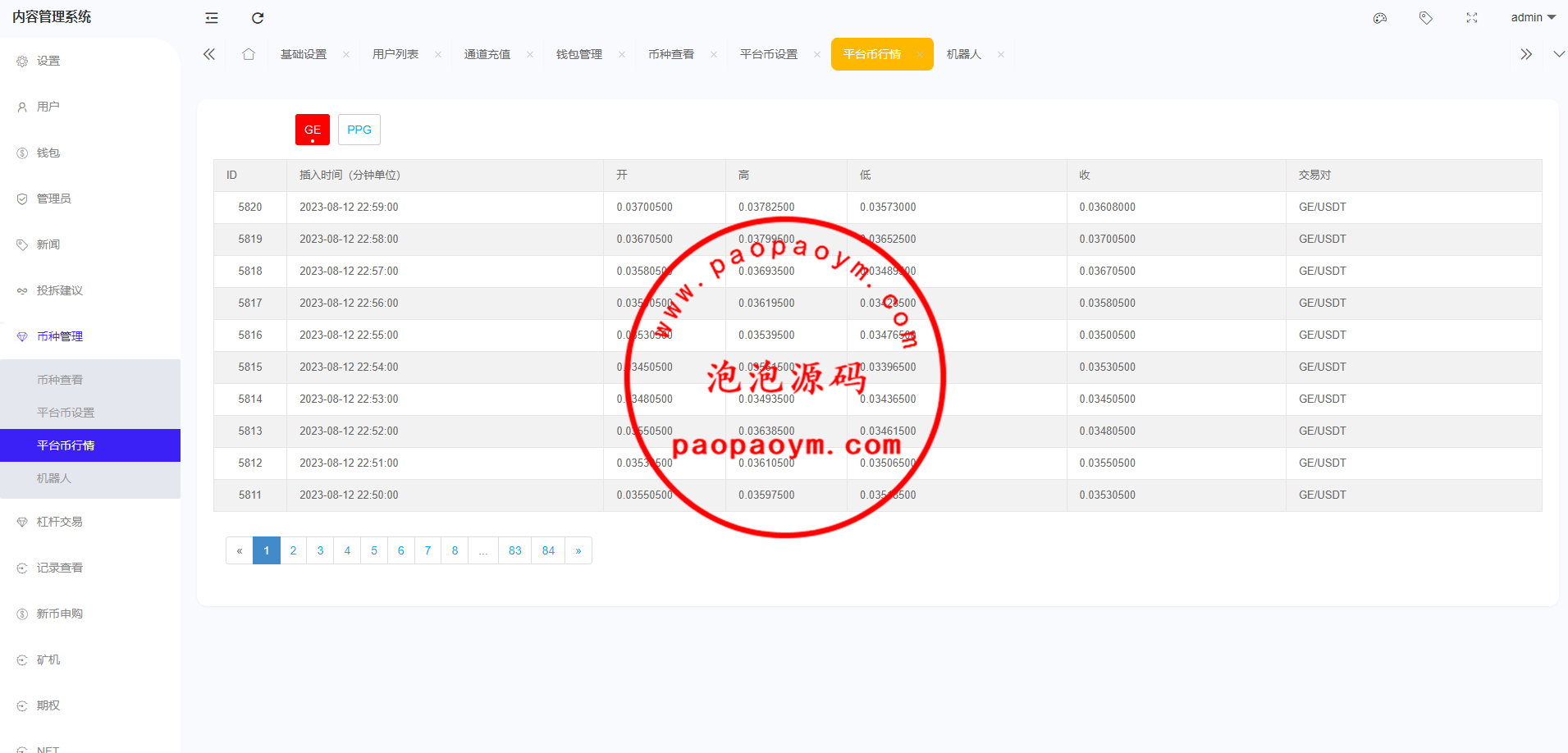Collapse the sidebar with the menu fold icon
Viewport: 1568px width, 753px height.
212,18
